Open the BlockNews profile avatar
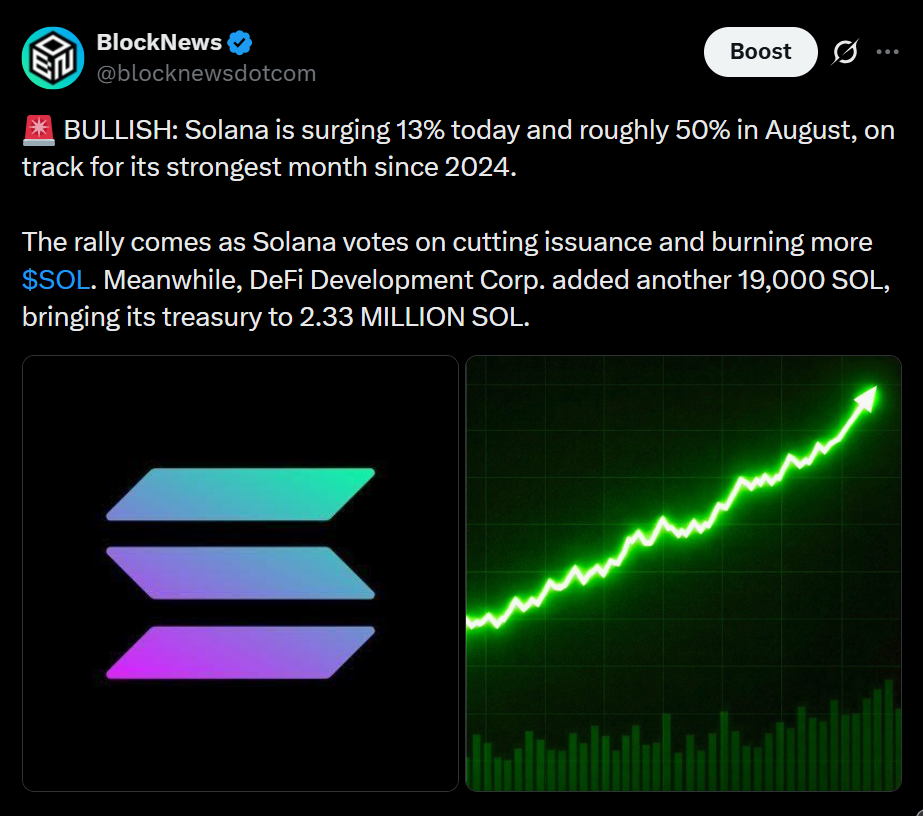The image size is (923, 816). (x=53, y=58)
